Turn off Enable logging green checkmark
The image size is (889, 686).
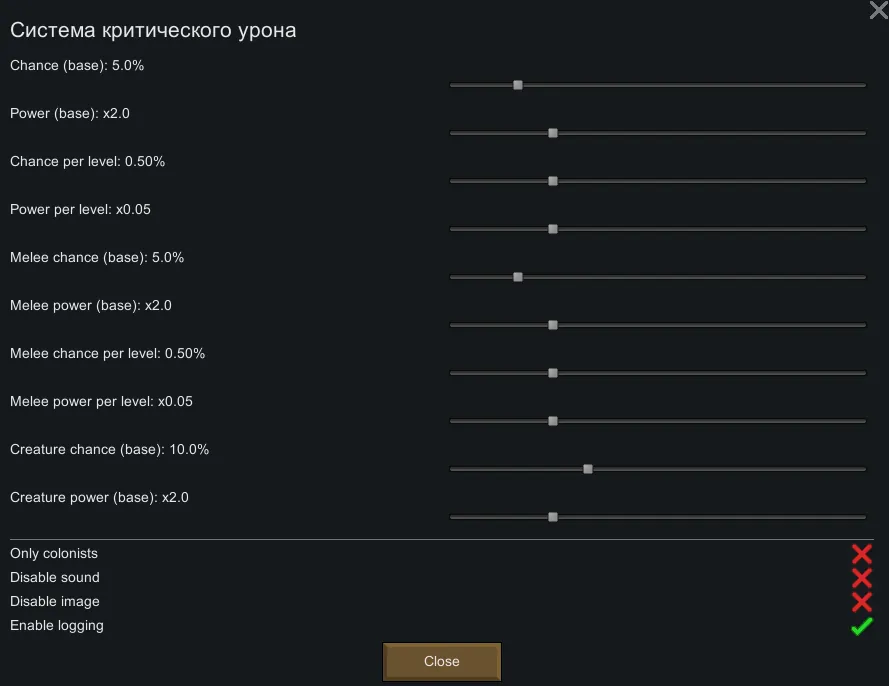pyautogui.click(x=861, y=626)
